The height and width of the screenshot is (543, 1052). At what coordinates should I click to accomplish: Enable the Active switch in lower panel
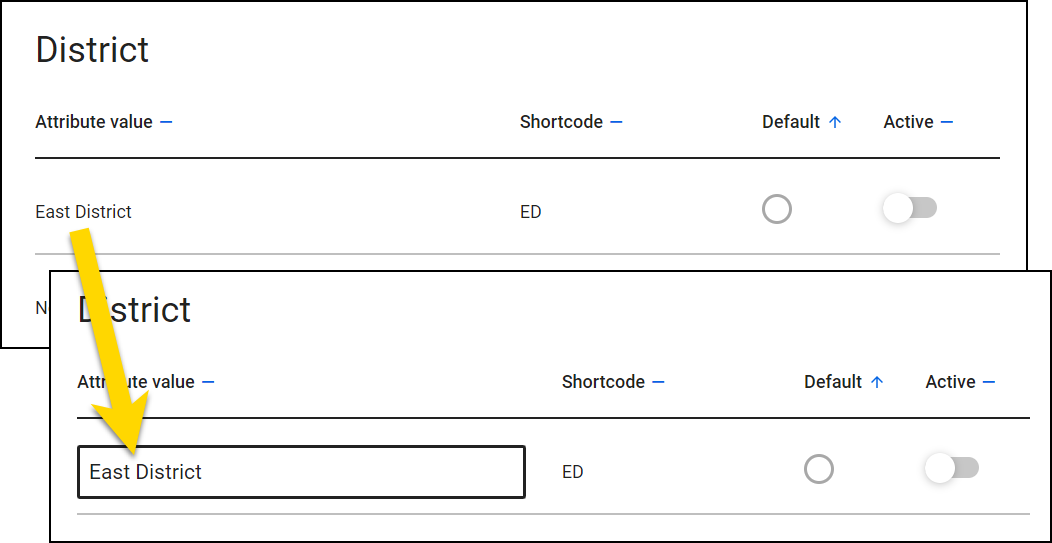point(951,469)
